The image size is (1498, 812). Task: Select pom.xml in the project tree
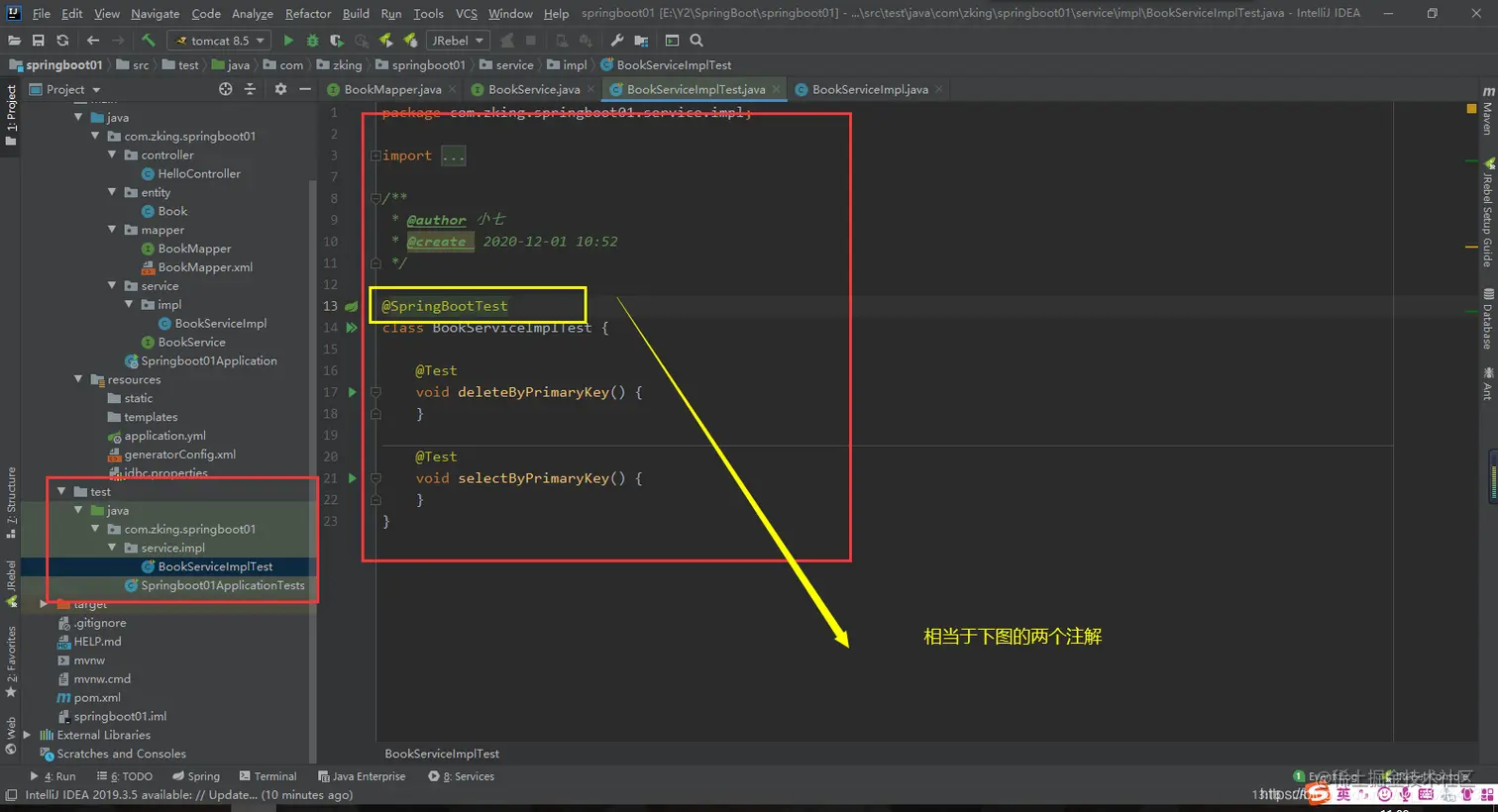pyautogui.click(x=97, y=697)
